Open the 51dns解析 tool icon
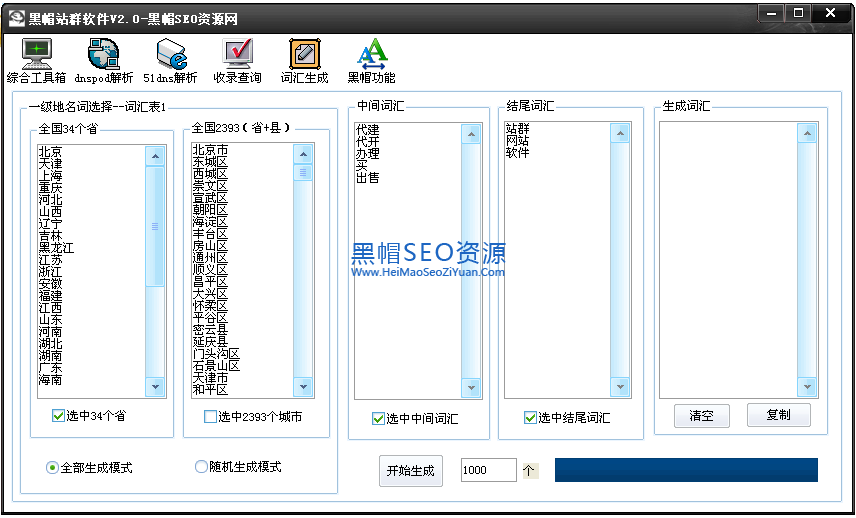This screenshot has height=518, width=856. pyautogui.click(x=170, y=53)
